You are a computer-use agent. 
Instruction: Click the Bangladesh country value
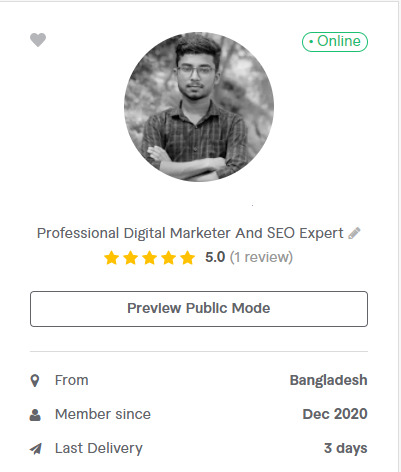click(x=329, y=380)
